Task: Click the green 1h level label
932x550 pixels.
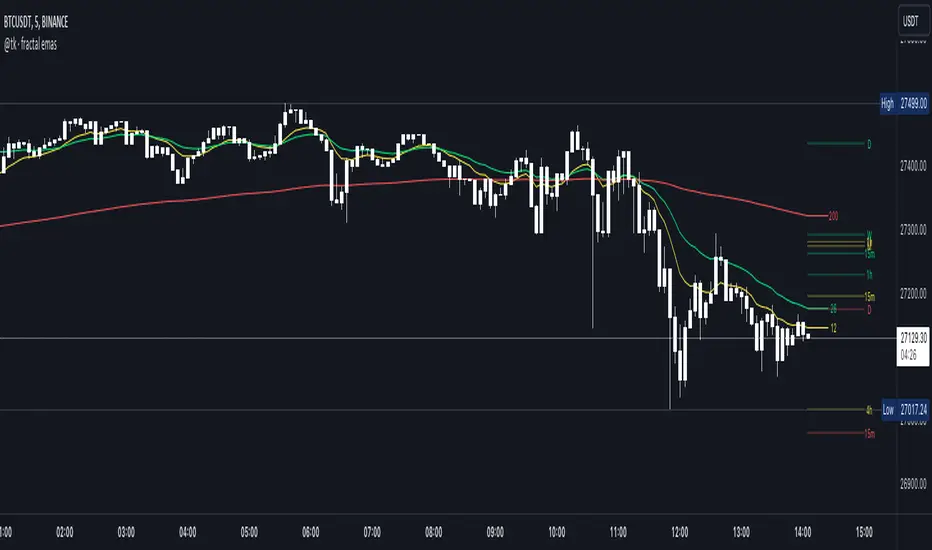Action: tap(869, 275)
